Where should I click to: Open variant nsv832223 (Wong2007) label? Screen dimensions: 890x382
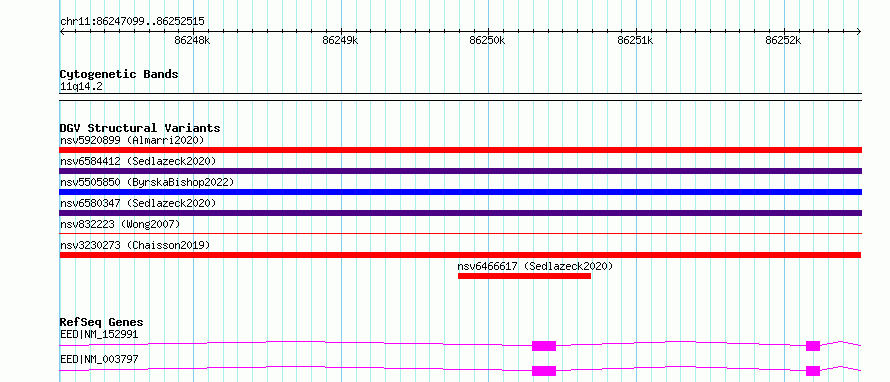[120, 224]
